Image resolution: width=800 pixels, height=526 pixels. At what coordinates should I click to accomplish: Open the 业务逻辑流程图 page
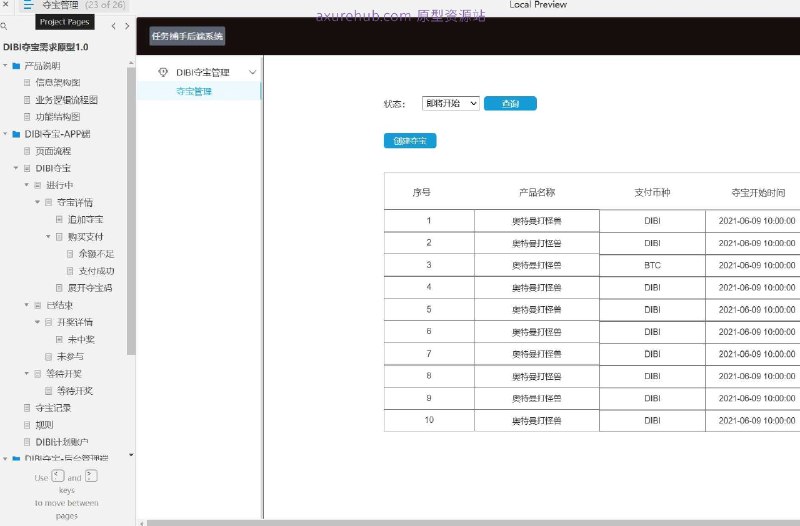click(x=66, y=100)
